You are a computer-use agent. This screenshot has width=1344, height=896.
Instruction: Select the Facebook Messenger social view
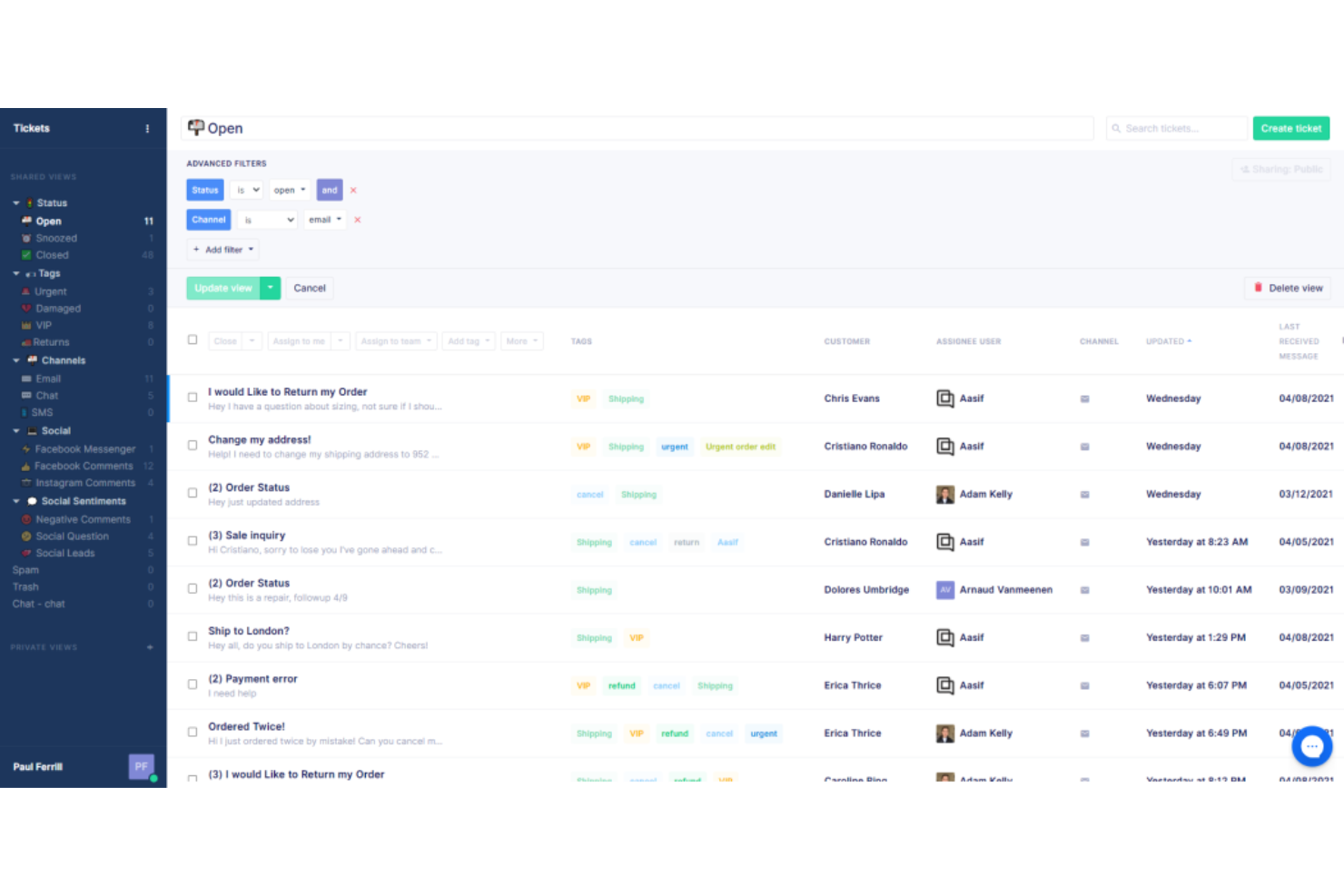click(x=84, y=448)
